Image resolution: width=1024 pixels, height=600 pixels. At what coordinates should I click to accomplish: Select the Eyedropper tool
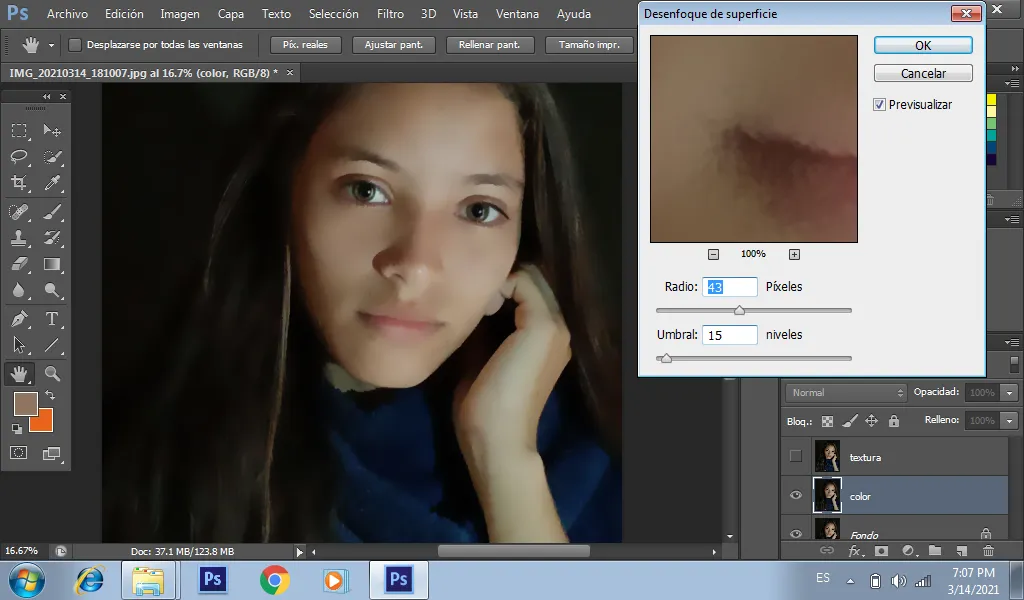pos(52,183)
